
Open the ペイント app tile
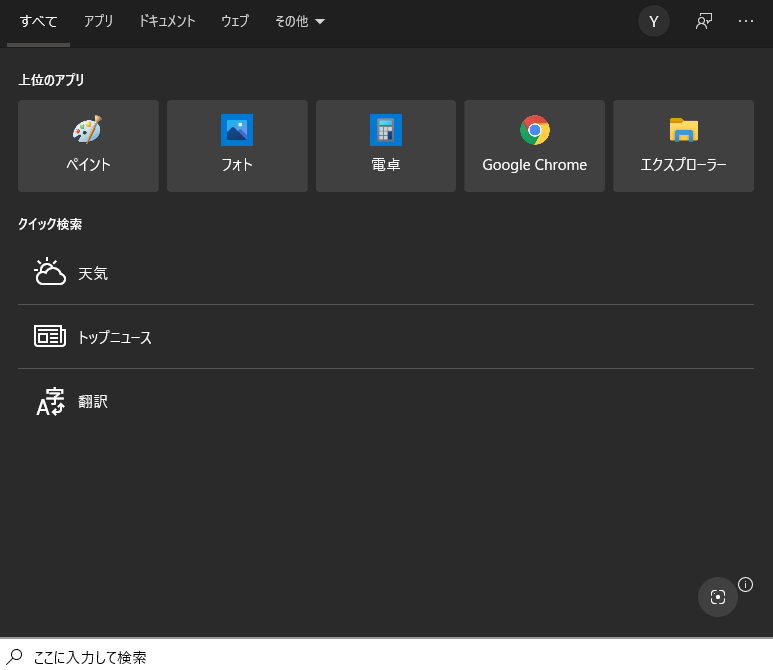click(88, 146)
